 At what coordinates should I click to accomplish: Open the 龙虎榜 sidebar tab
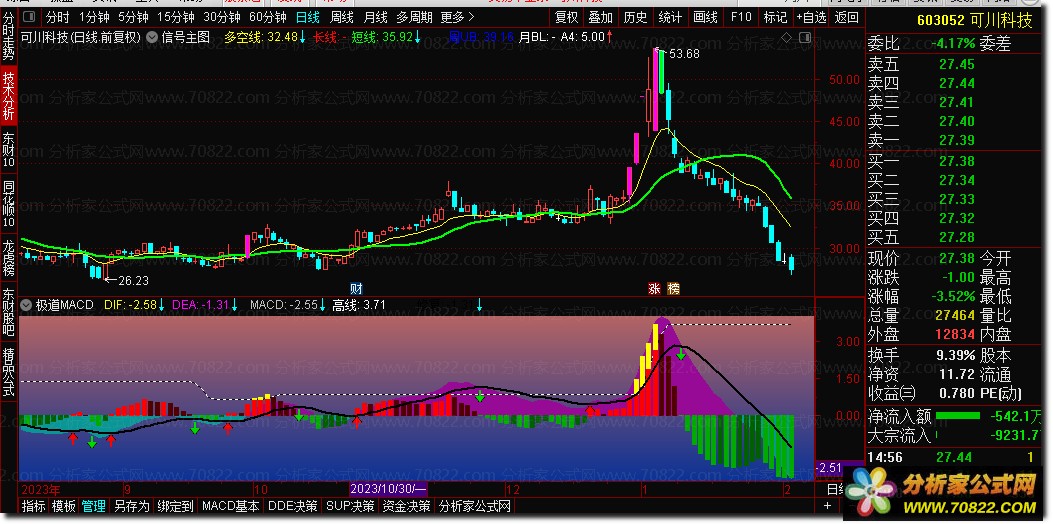coord(9,256)
